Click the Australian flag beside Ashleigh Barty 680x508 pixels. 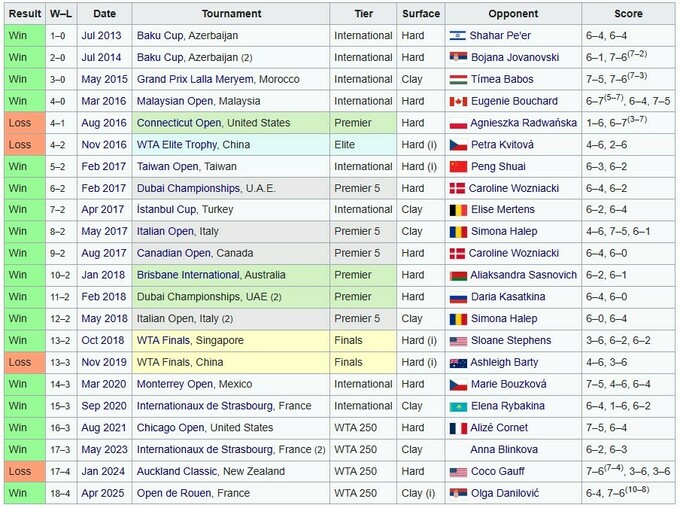458,362
